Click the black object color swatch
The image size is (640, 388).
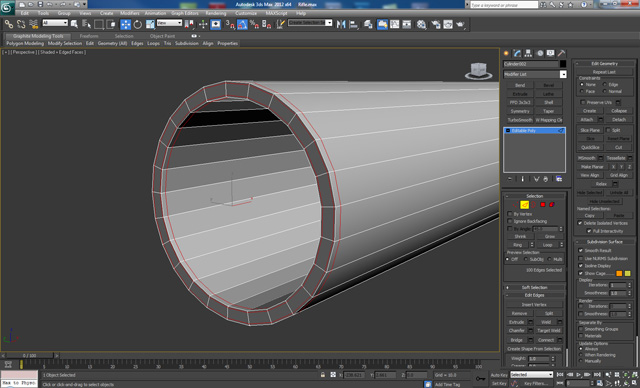[563, 64]
